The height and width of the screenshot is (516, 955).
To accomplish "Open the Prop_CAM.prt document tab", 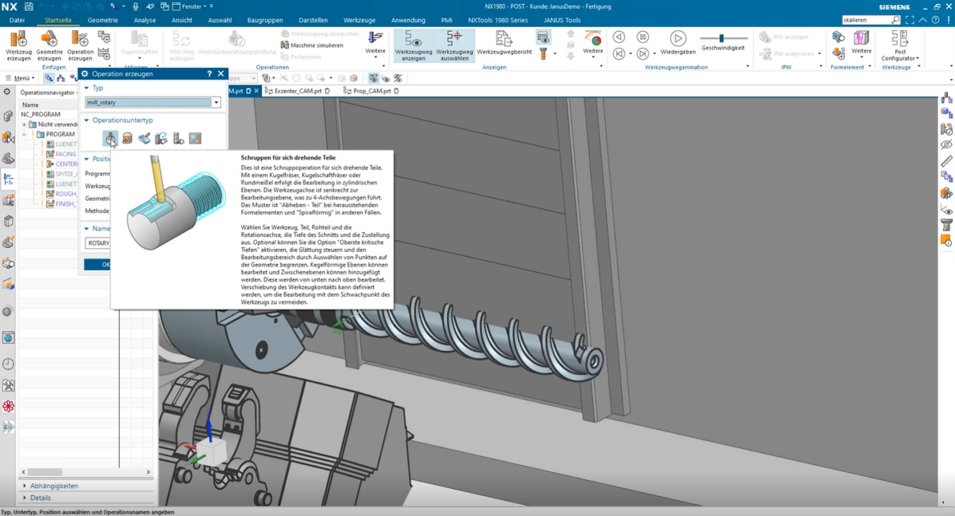I will [x=372, y=91].
